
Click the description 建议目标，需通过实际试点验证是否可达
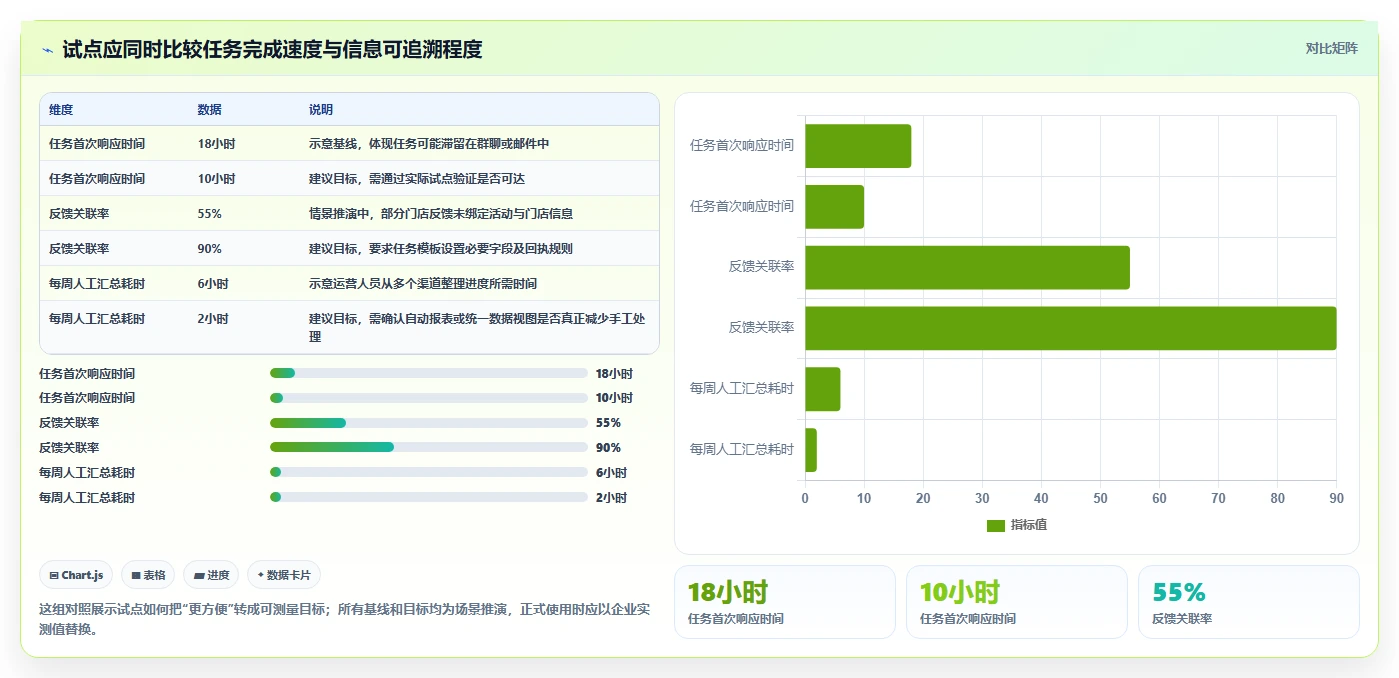coord(417,179)
